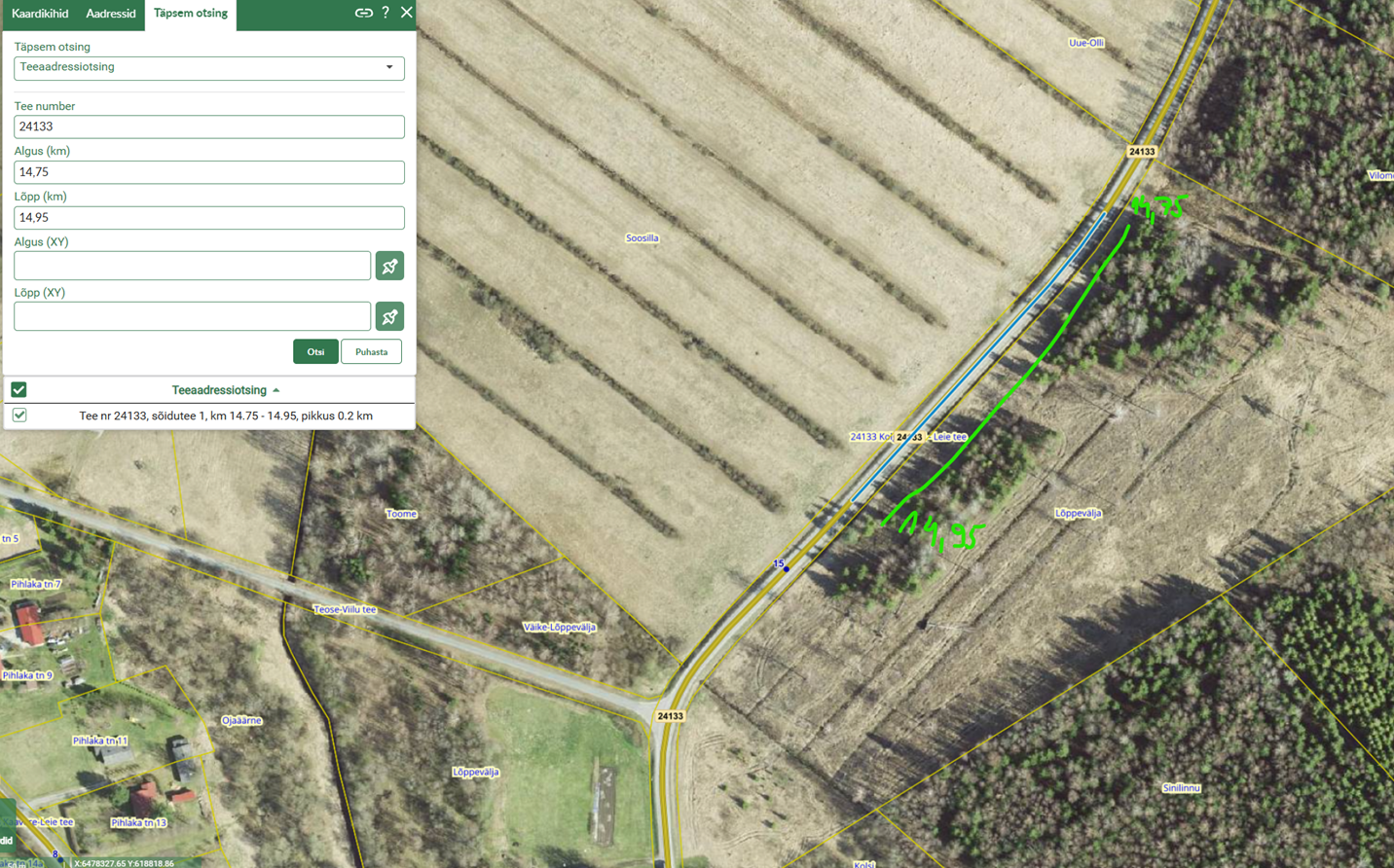
Task: Click the 24133 road shield below Teose-Viilu tee junction
Action: 670,716
